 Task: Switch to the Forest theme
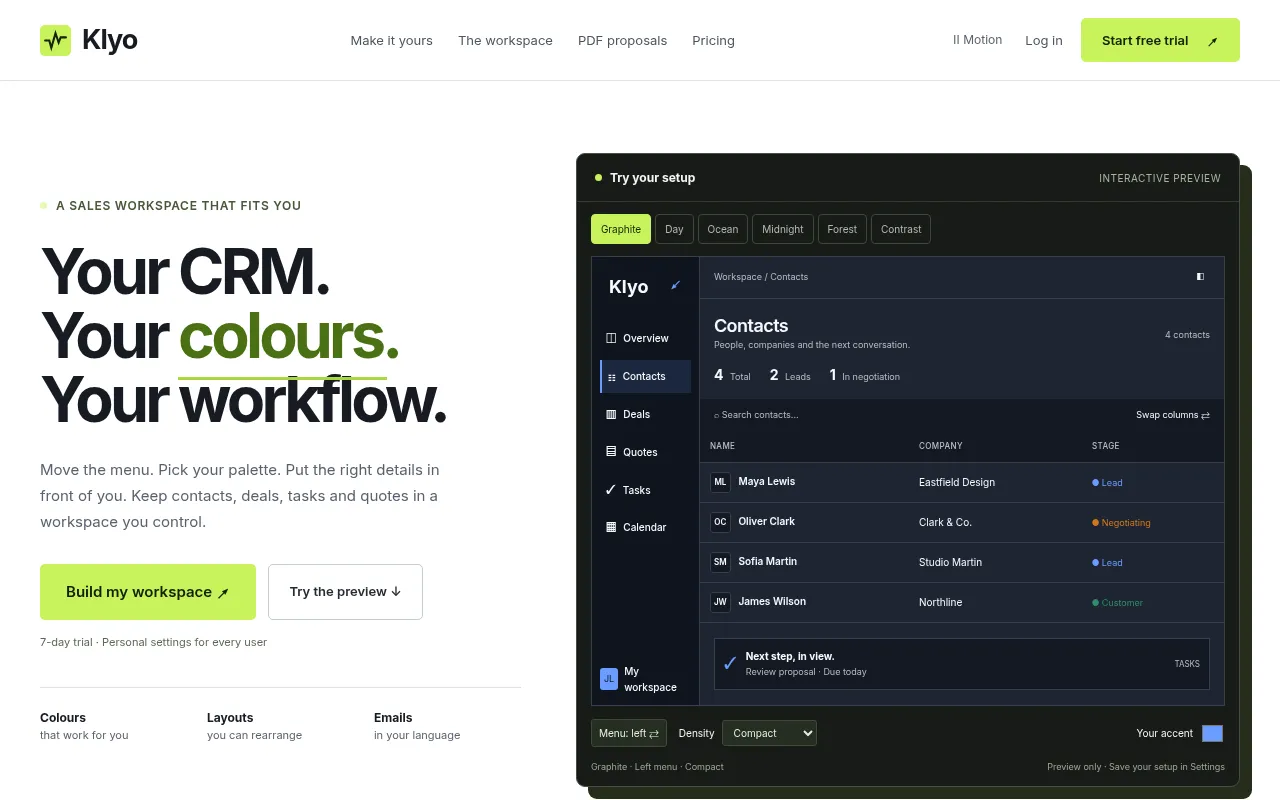(x=842, y=229)
